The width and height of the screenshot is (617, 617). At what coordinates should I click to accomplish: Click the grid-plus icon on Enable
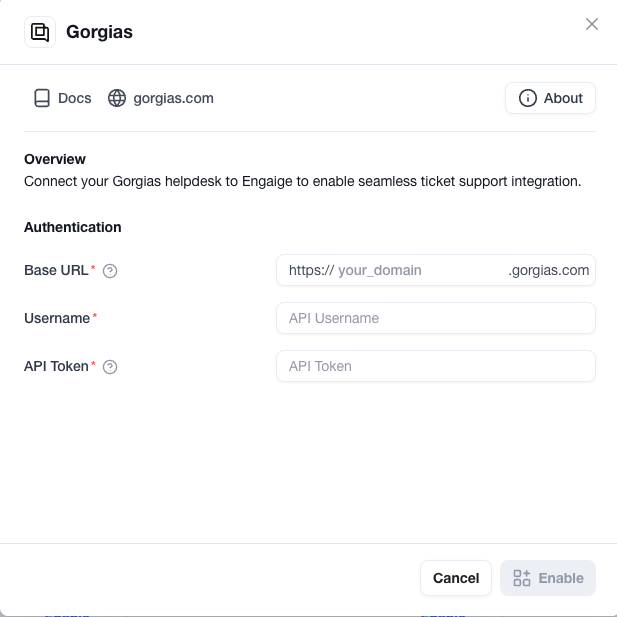pos(522,578)
